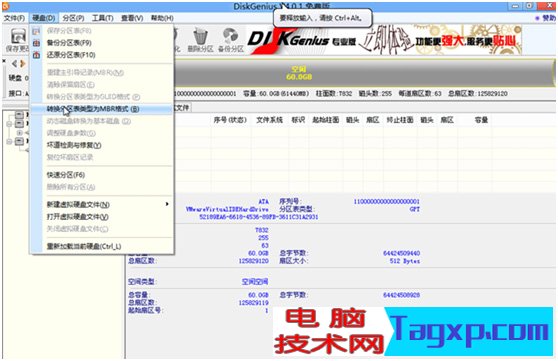Click the 64424509440 total bytes value
This screenshot has width=558, height=361.
click(x=401, y=253)
